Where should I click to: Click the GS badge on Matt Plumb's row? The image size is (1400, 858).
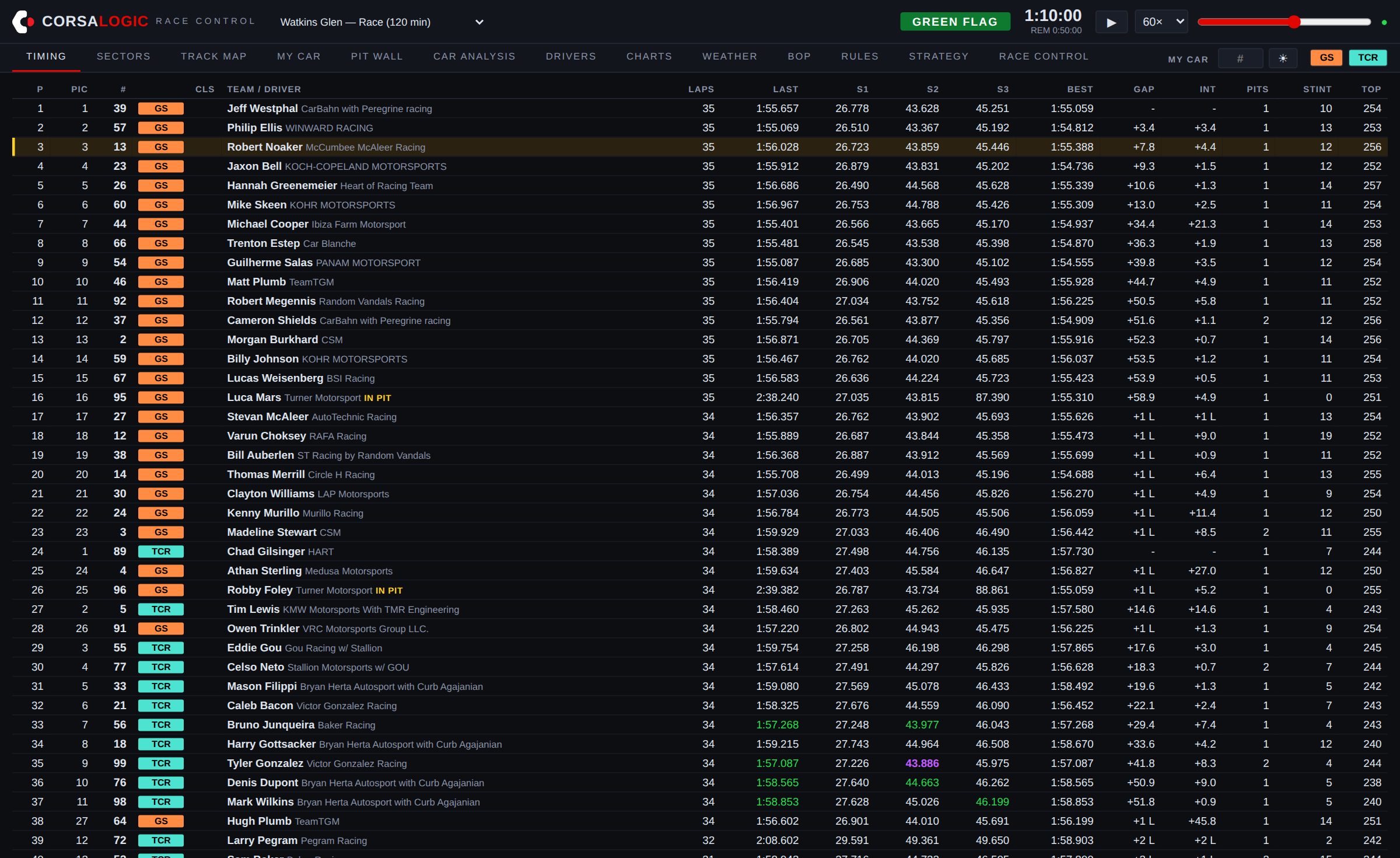[161, 282]
